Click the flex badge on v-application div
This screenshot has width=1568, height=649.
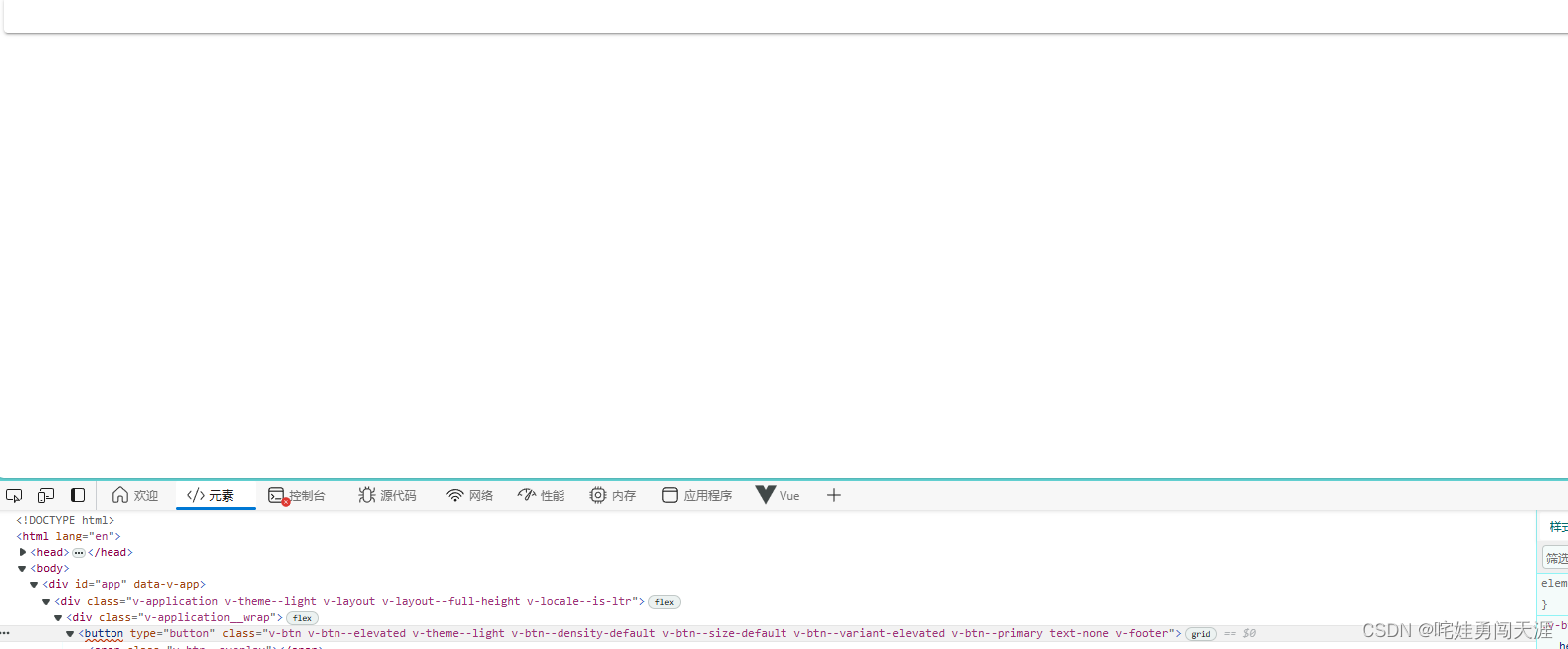click(x=664, y=602)
